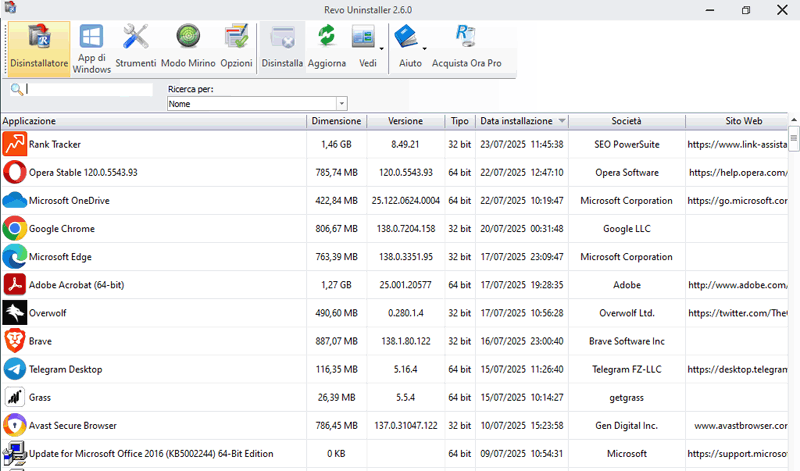Select Google Chrome in the list
800x471 pixels.
click(62, 229)
